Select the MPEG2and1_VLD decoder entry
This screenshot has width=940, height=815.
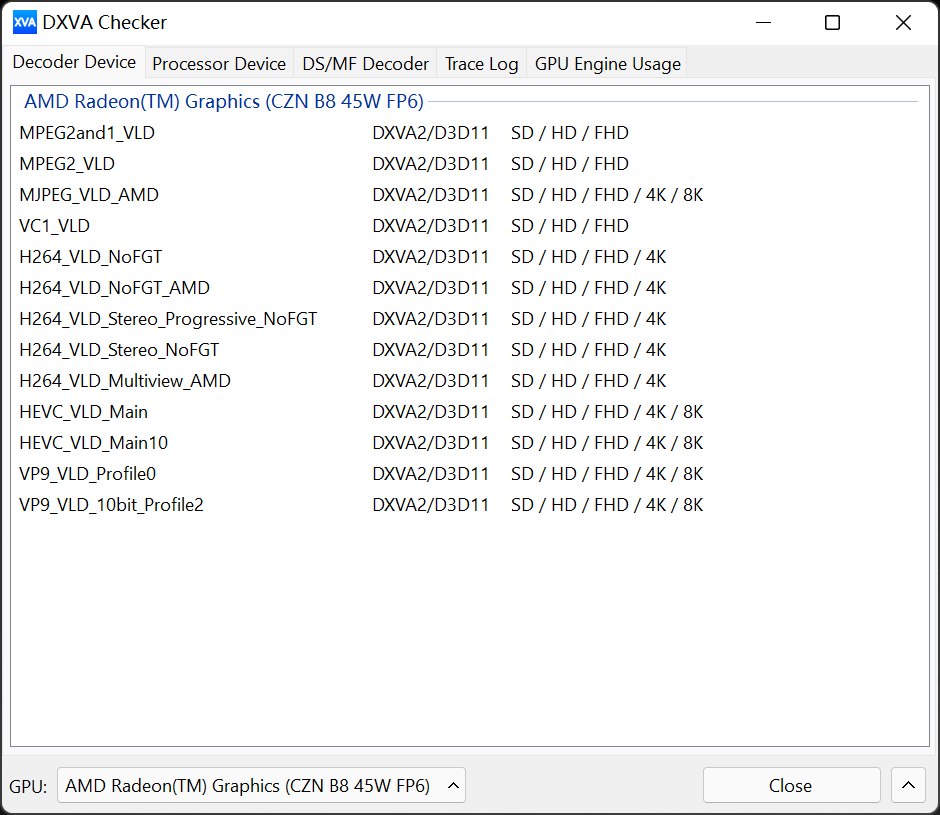[87, 133]
